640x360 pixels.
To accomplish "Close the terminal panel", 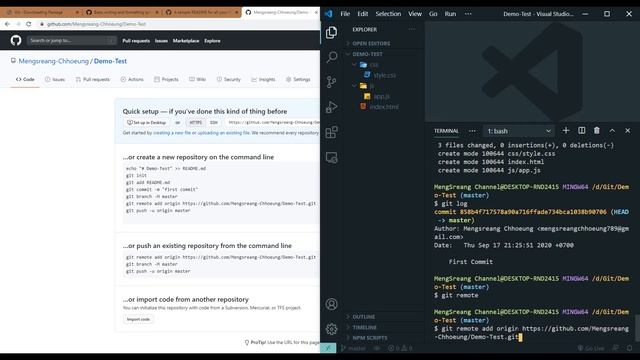I will coord(628,131).
